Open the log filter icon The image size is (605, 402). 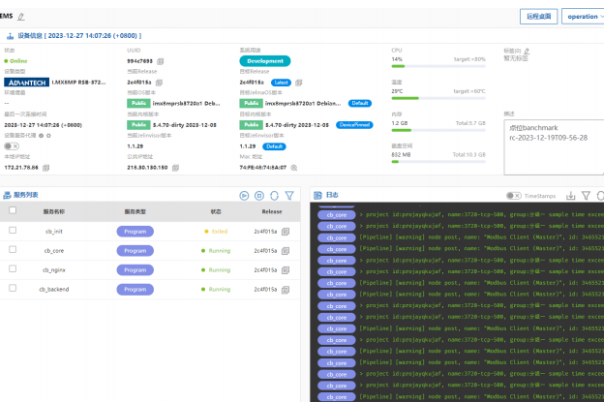(586, 196)
